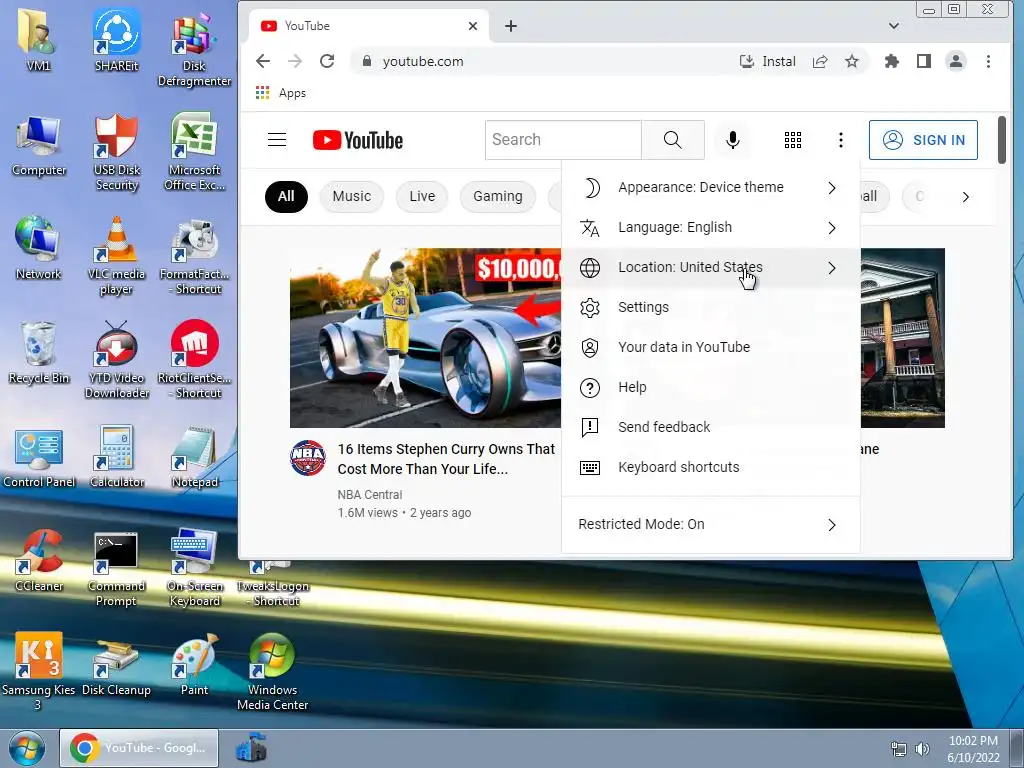Screen dimensions: 1024x768
Task: Click the house video thumbnail
Action: point(903,338)
